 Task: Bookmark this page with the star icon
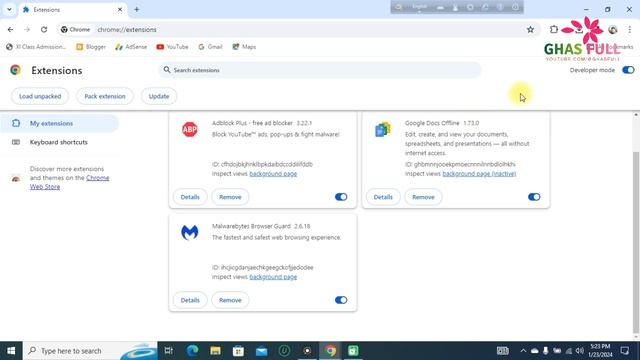pos(530,29)
